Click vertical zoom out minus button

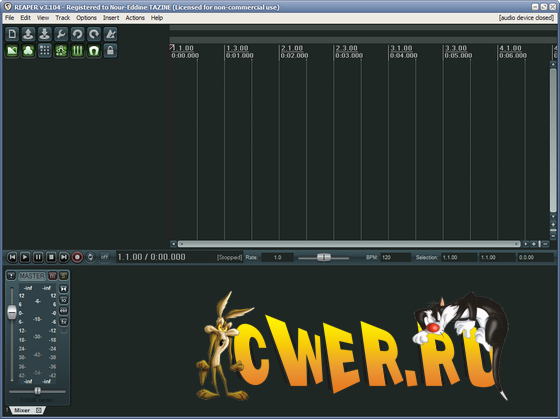coord(553,236)
